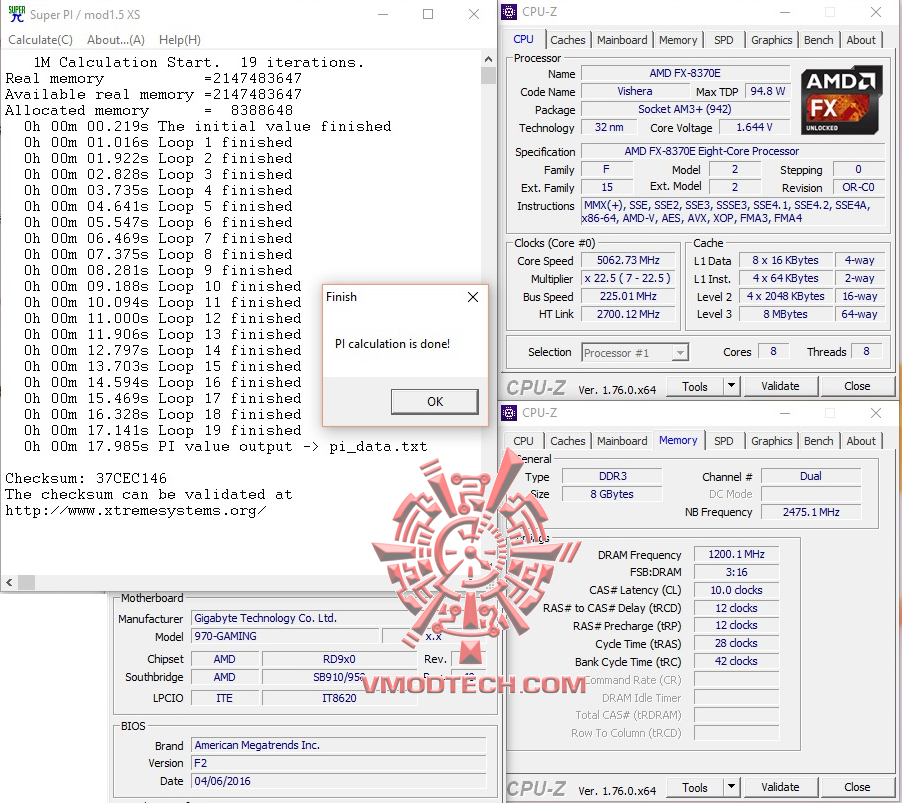Click the BIOS Brand American Megatrends Inc.
The height and width of the screenshot is (803, 902).
(x=338, y=745)
